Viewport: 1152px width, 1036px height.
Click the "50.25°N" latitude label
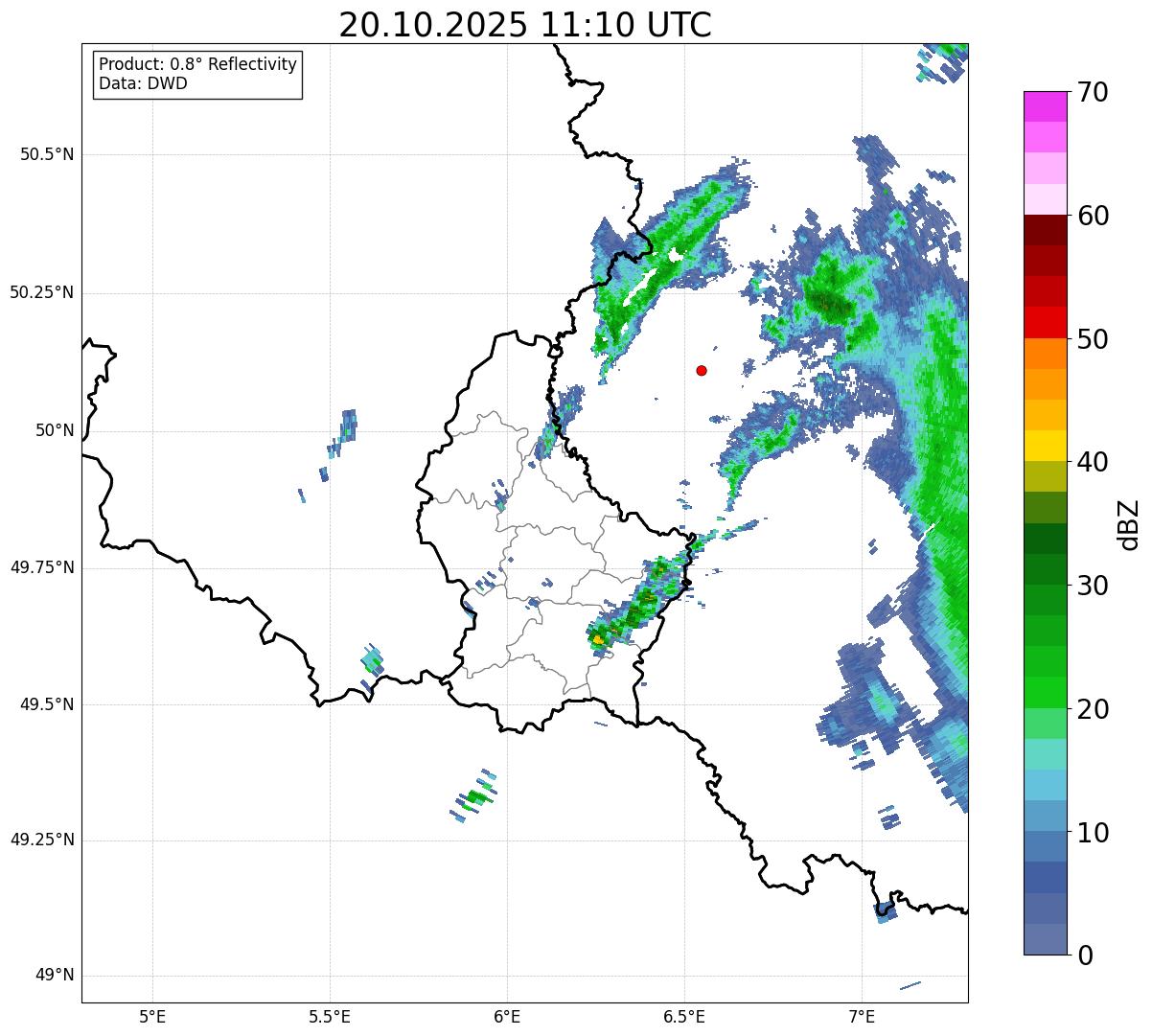click(41, 292)
